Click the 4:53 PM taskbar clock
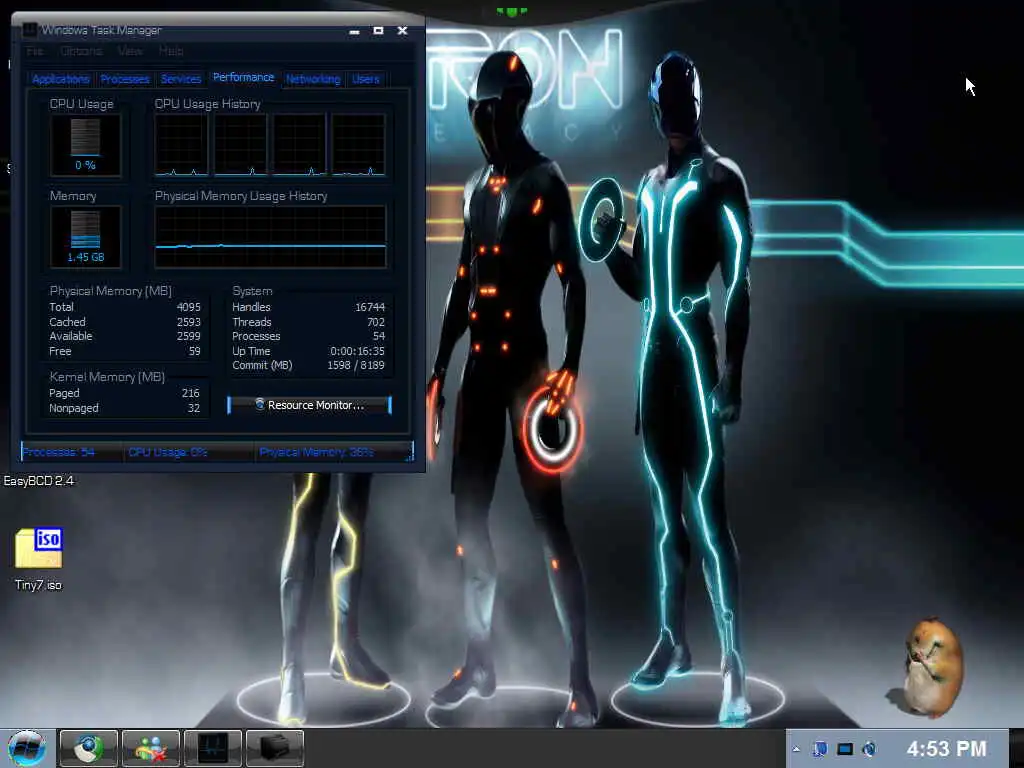 click(946, 748)
